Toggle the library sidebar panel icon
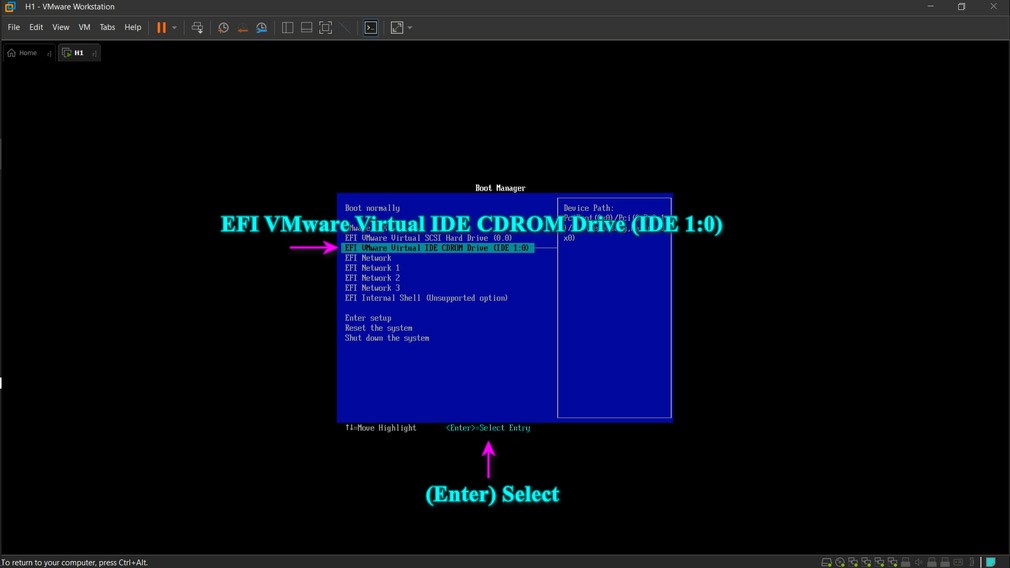 287,28
